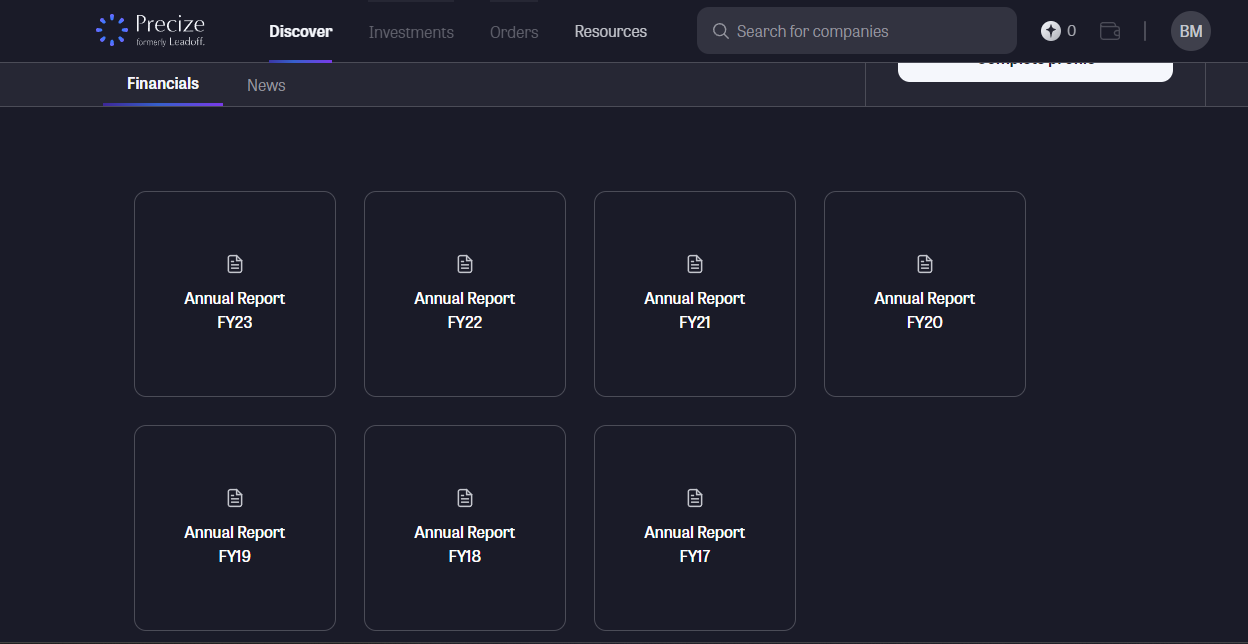This screenshot has width=1248, height=644.
Task: Open Annual Report FY20 card
Action: (x=925, y=310)
